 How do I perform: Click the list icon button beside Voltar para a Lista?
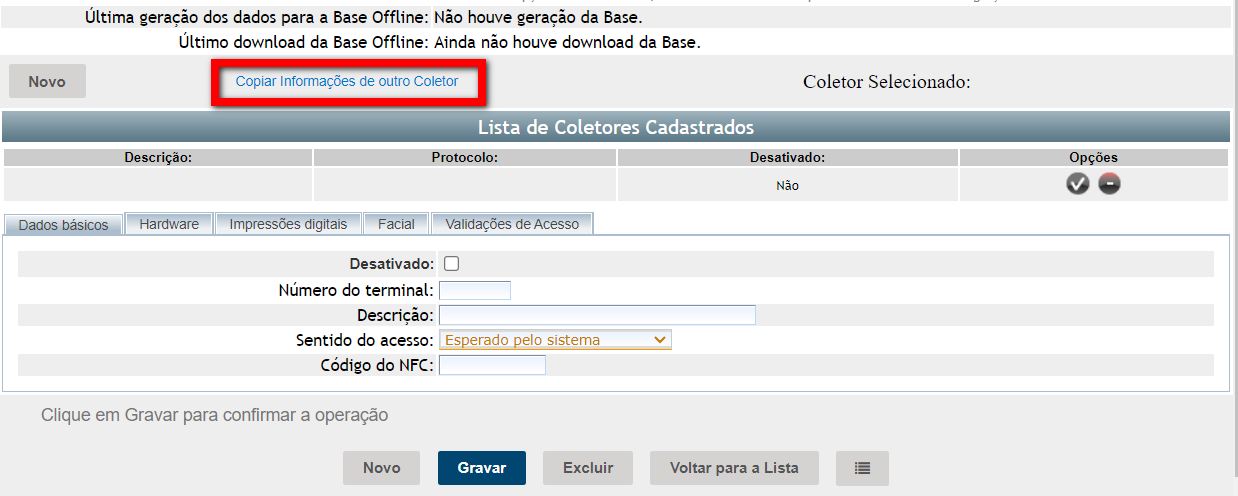862,468
